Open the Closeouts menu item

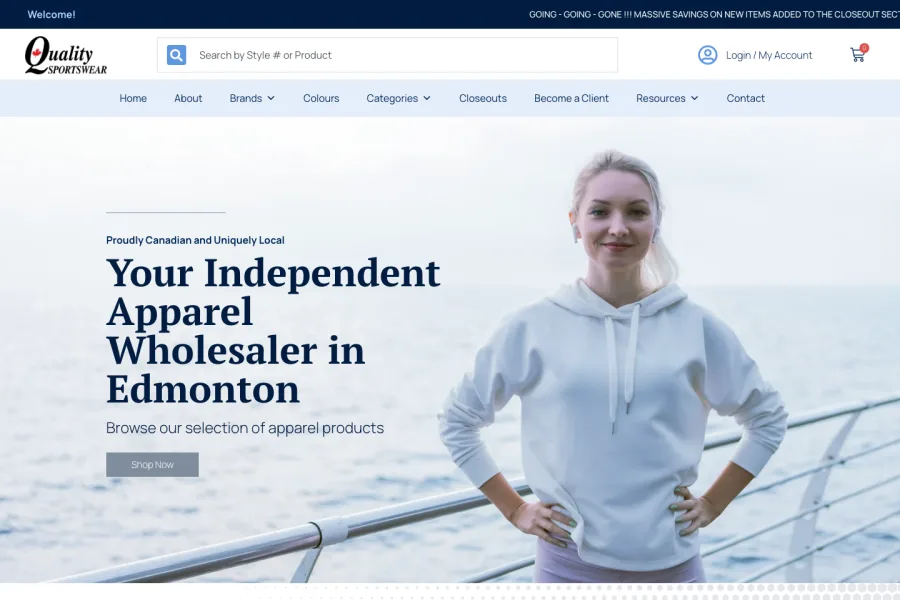[x=483, y=98]
